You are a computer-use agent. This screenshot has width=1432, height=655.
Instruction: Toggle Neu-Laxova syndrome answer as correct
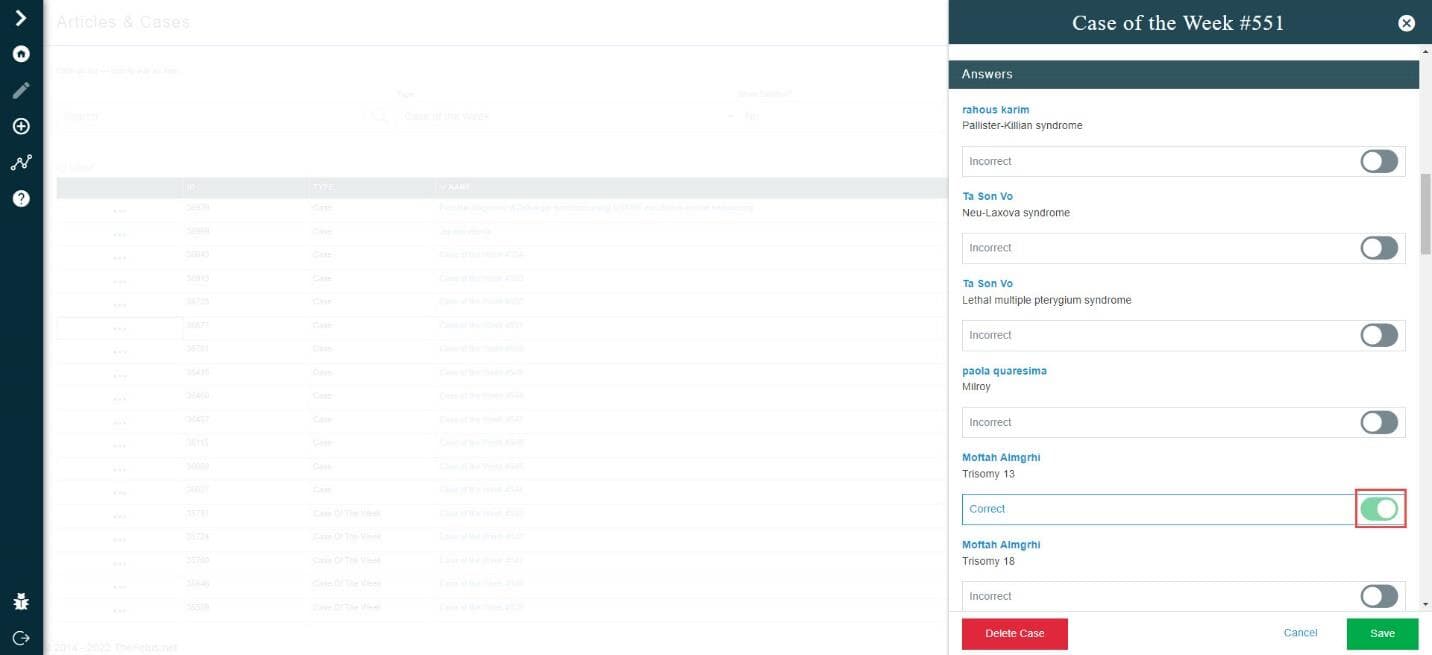pyautogui.click(x=1378, y=248)
